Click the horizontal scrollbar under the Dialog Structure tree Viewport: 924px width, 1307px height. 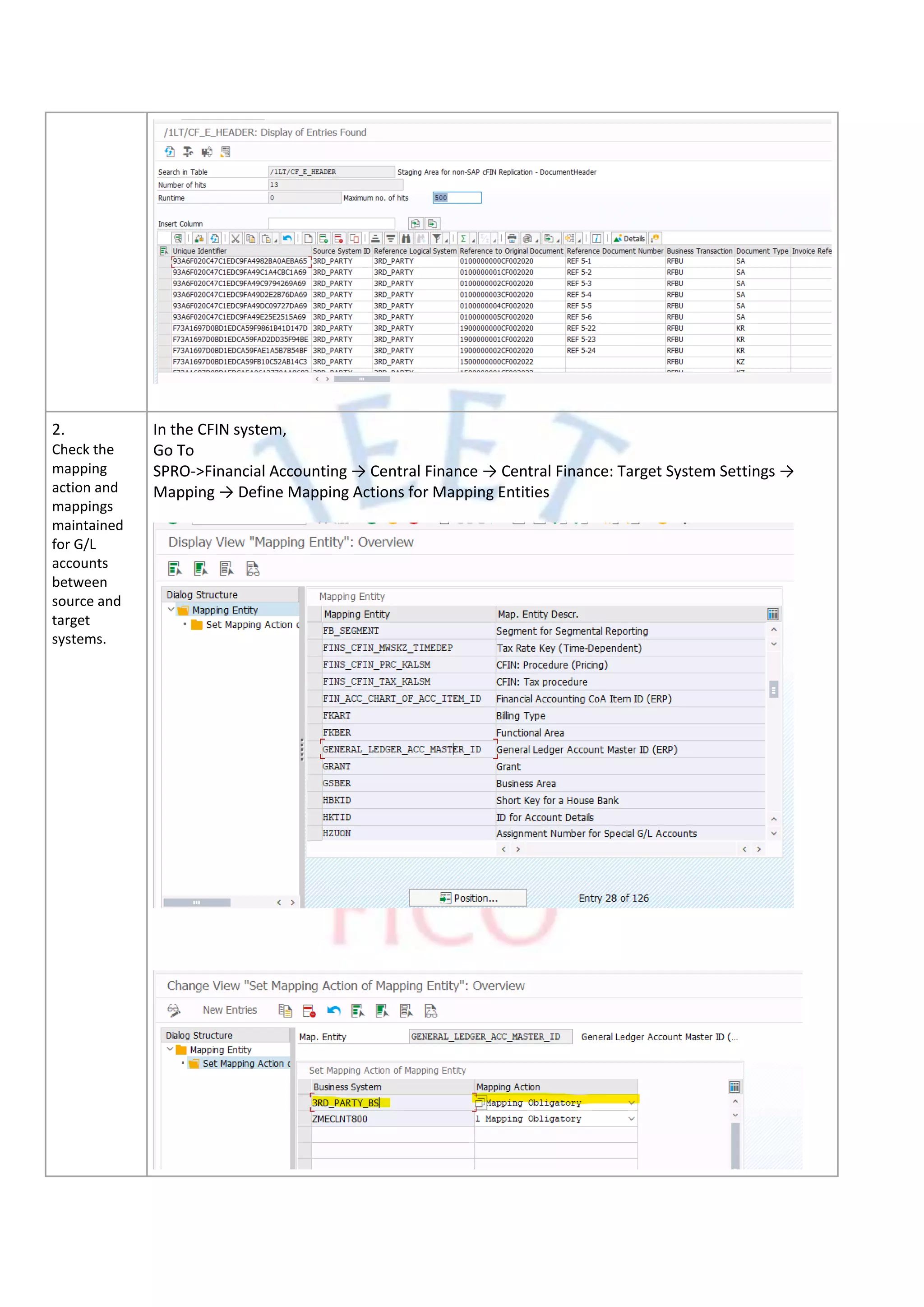(x=196, y=902)
